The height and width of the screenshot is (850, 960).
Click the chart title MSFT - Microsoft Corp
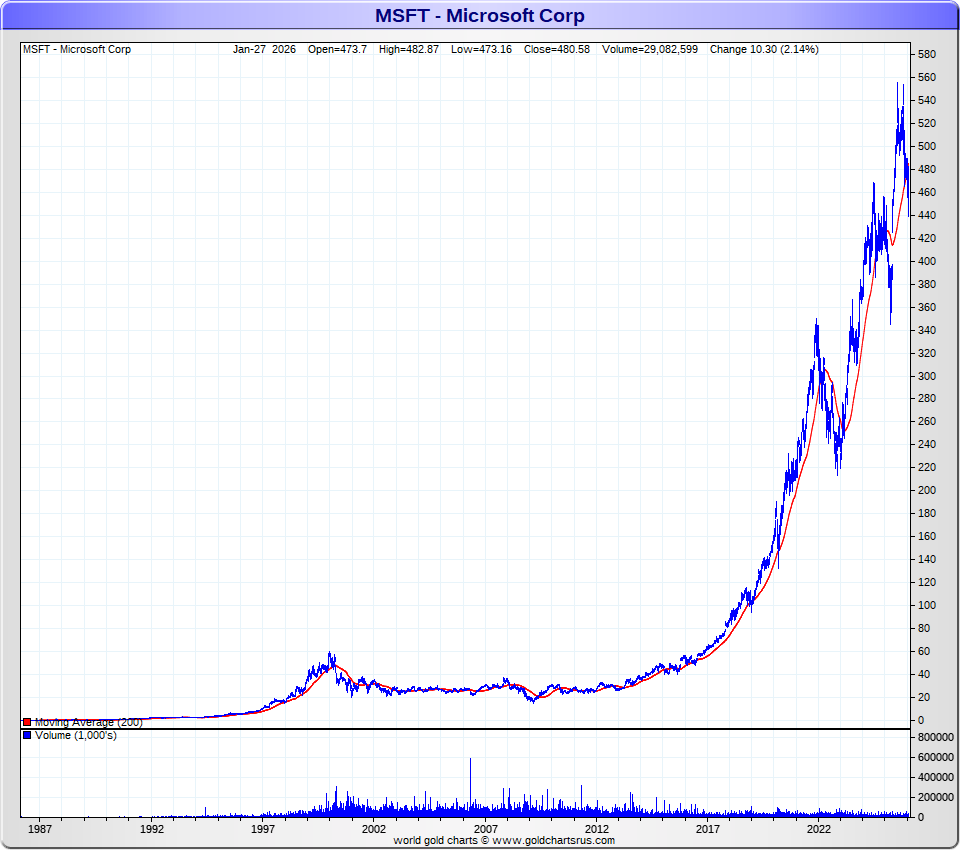pos(480,15)
